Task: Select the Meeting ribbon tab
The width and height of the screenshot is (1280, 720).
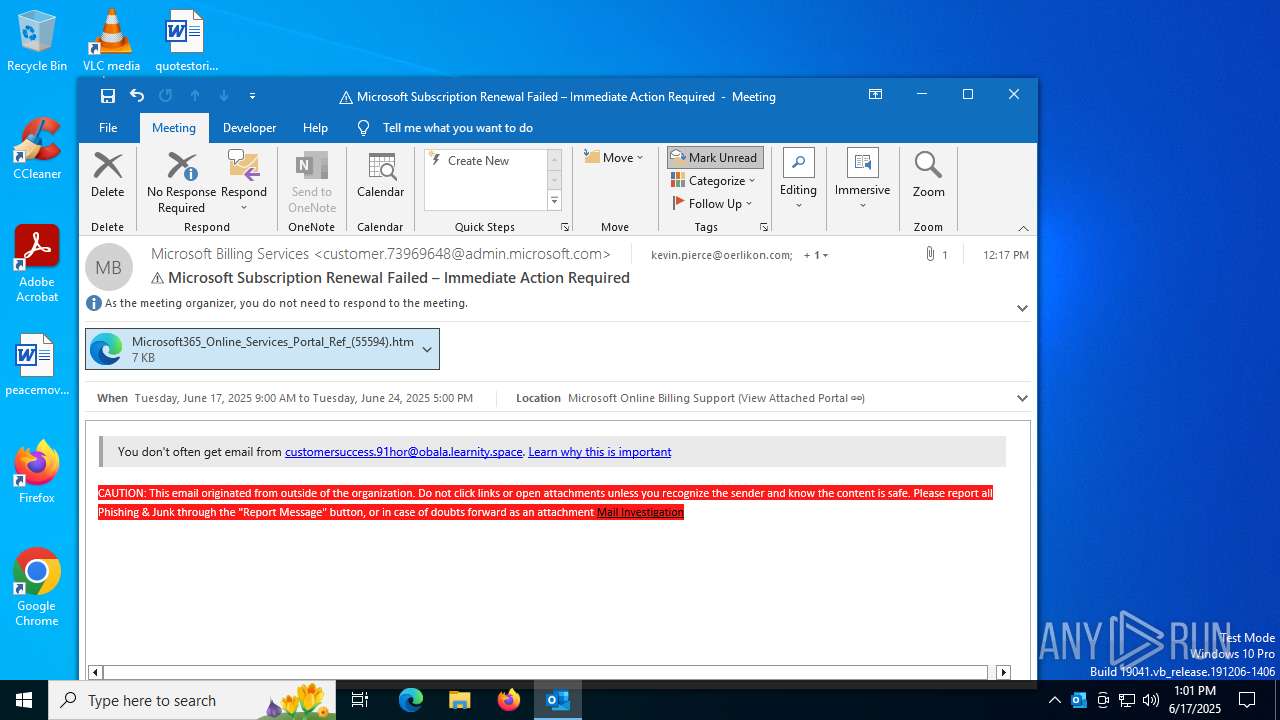Action: pos(174,127)
